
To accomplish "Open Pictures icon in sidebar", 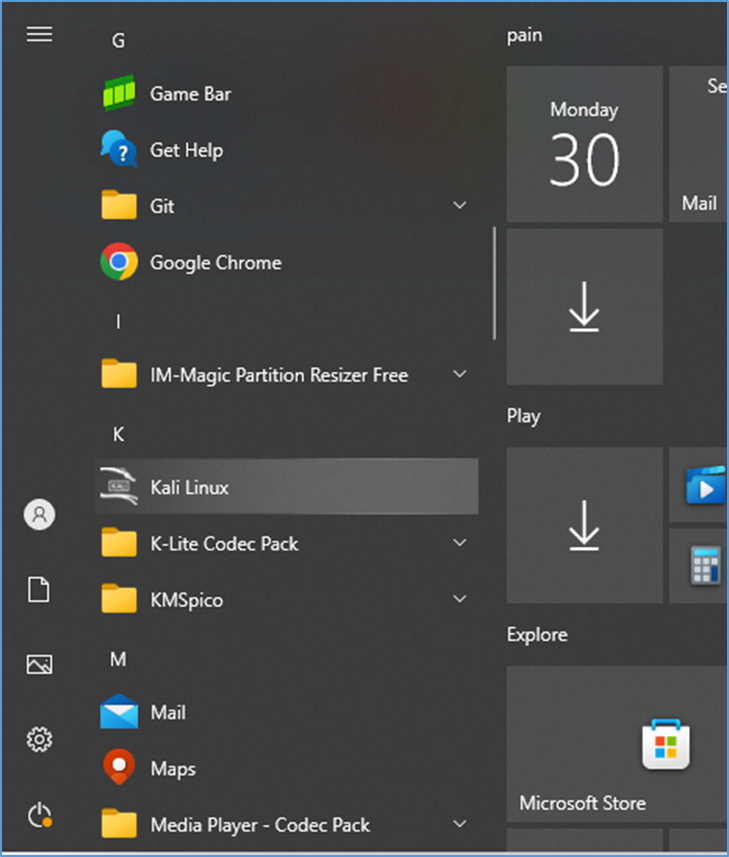I will pyautogui.click(x=39, y=665).
